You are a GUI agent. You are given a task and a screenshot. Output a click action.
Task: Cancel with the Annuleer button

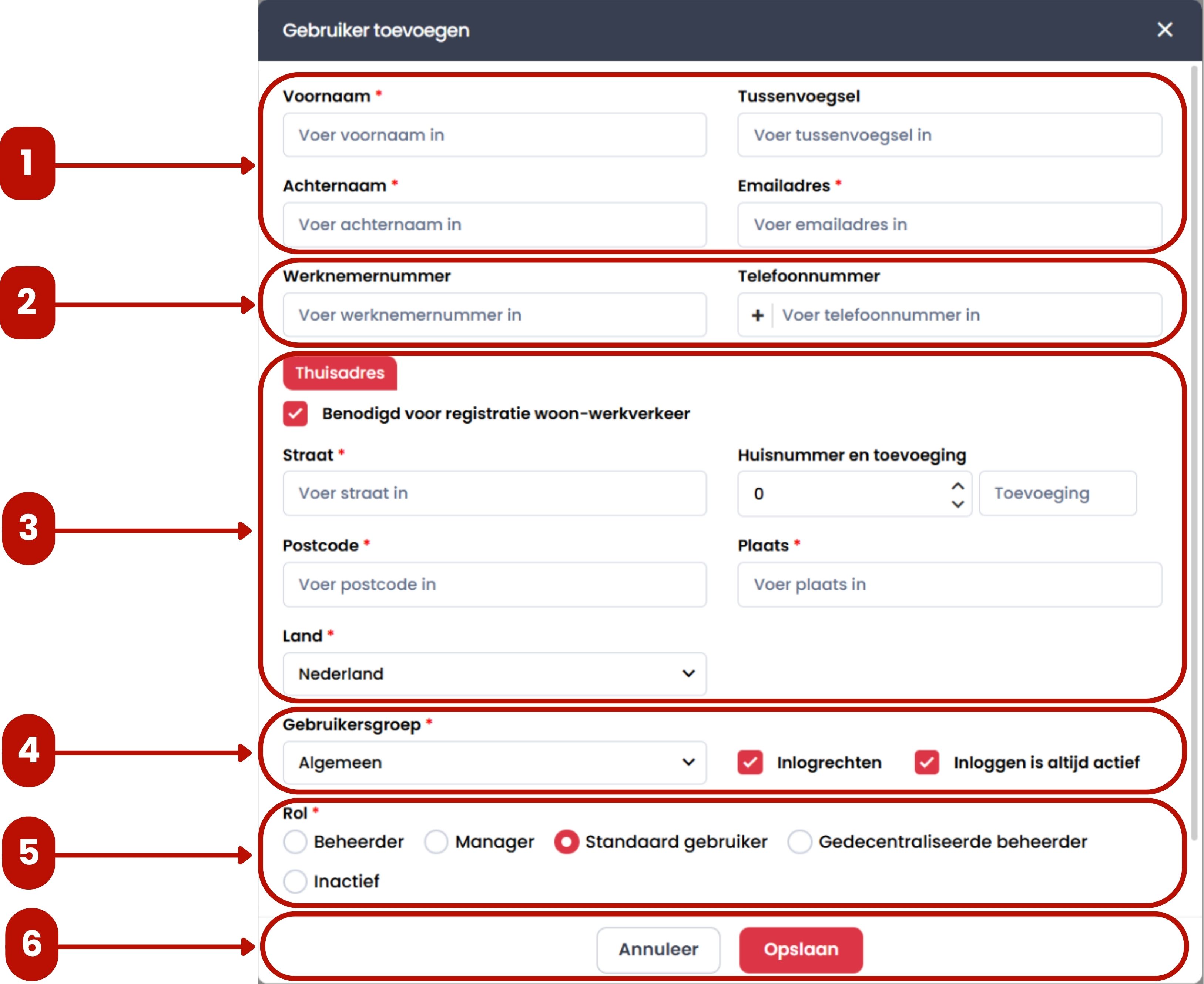pos(658,950)
